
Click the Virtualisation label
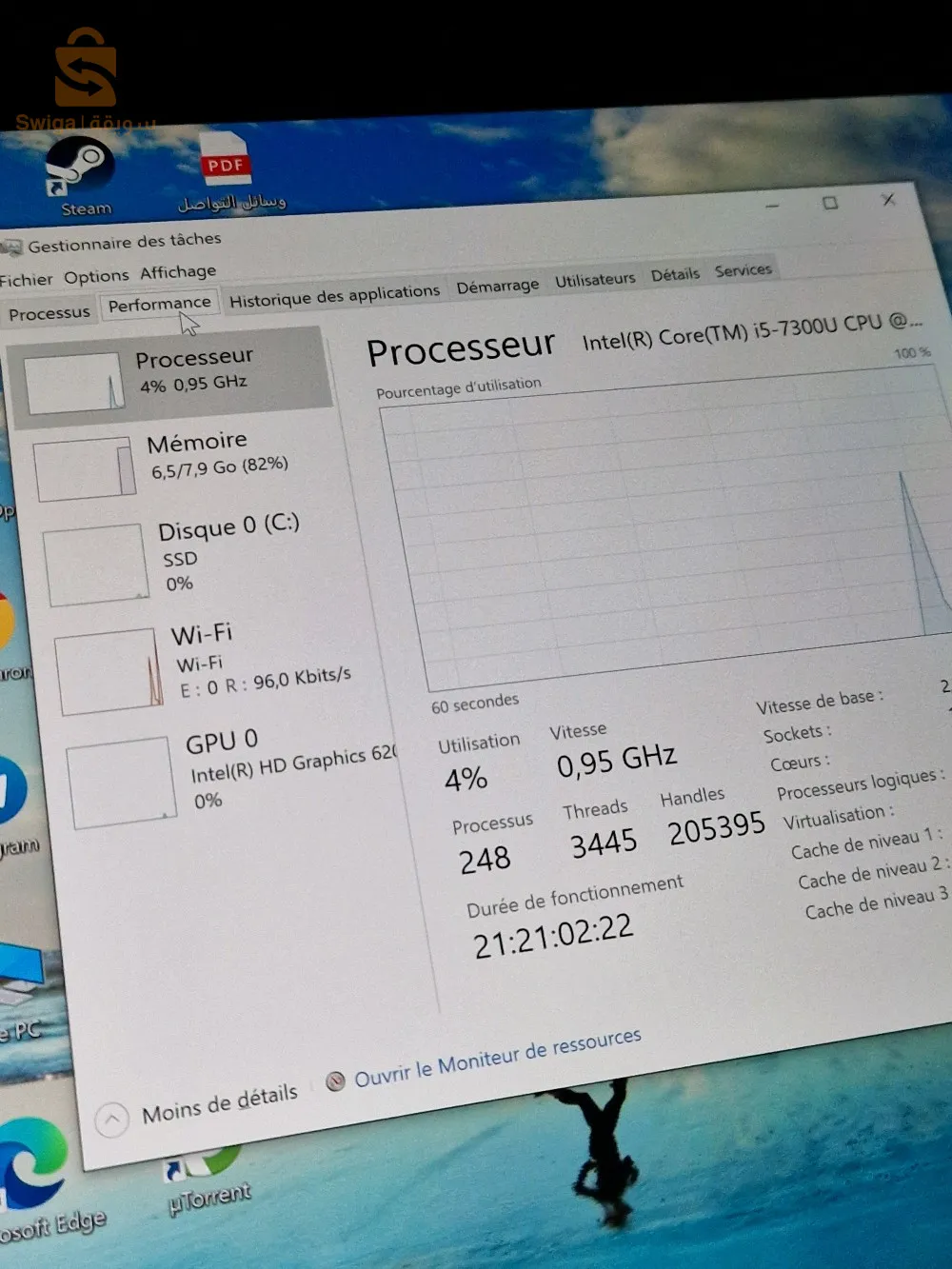click(839, 817)
